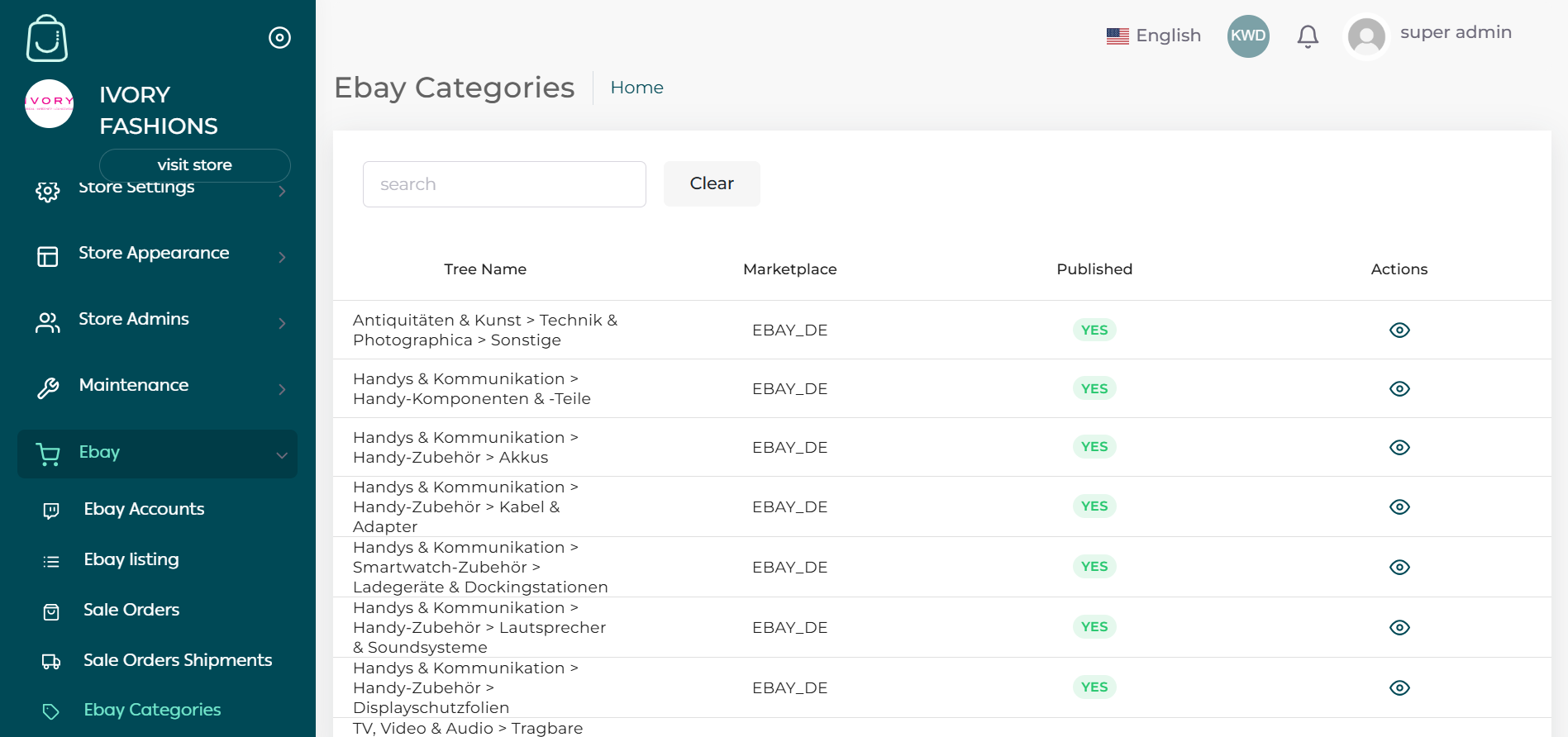
Task: Click the Clear button
Action: point(712,183)
